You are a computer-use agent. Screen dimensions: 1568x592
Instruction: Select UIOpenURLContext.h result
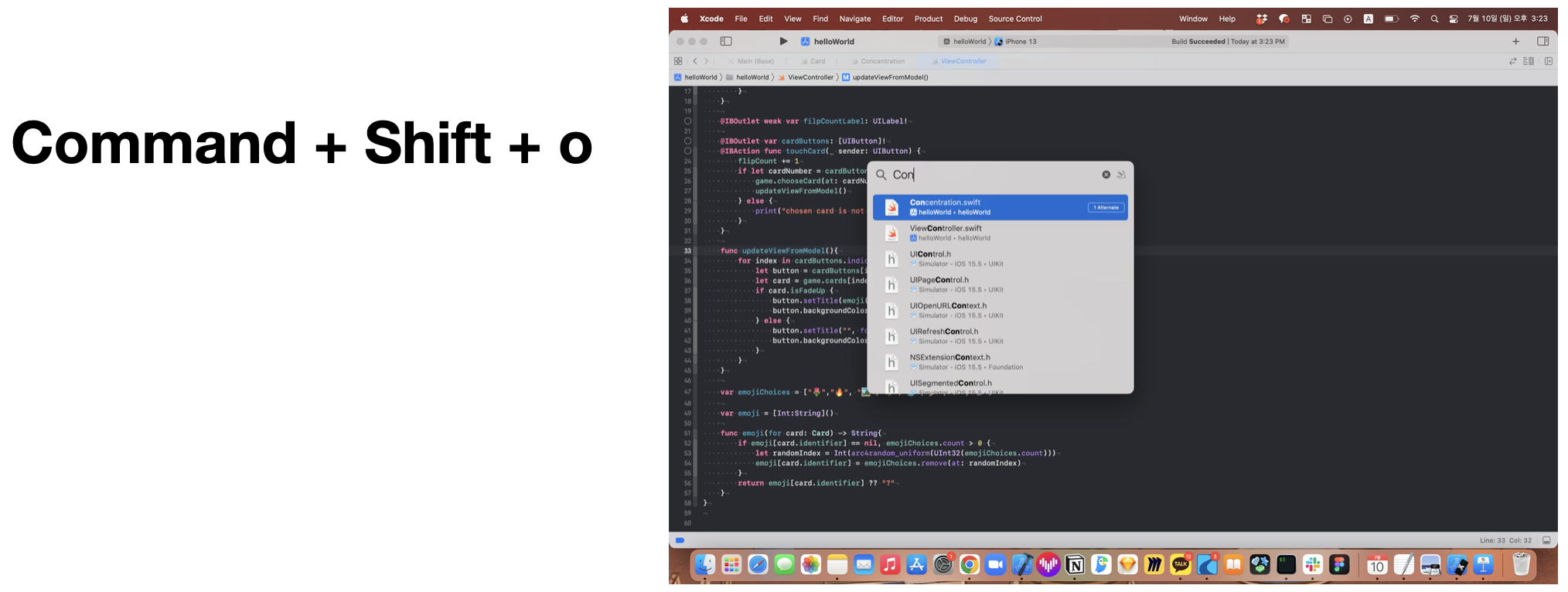click(x=1000, y=310)
